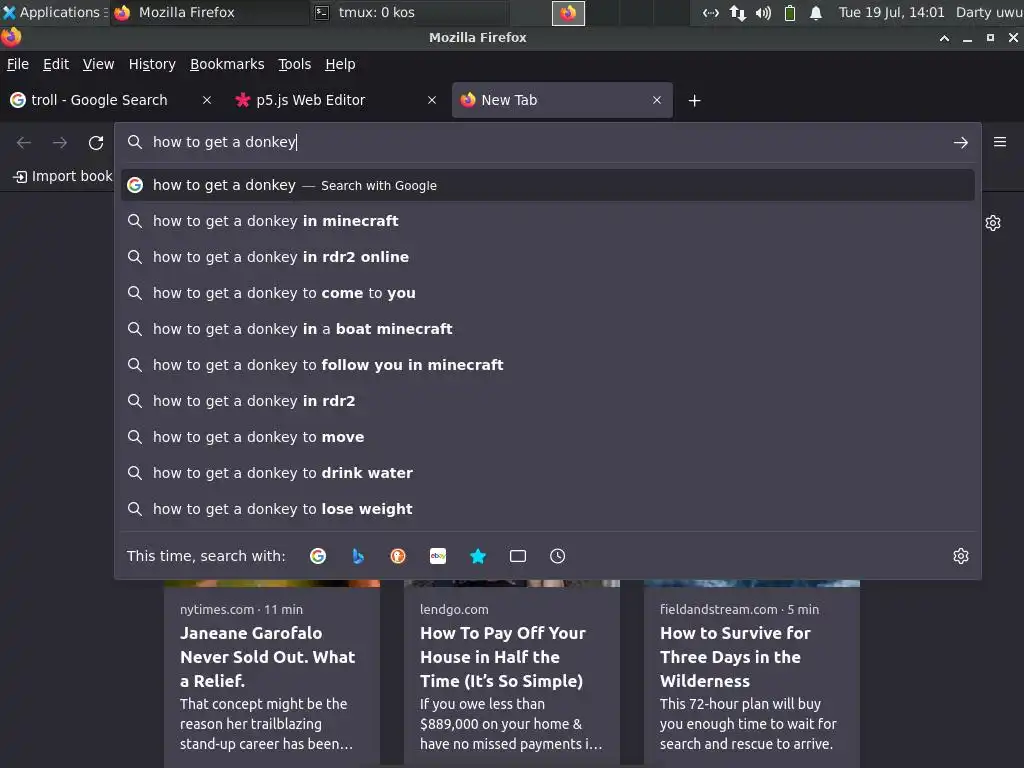The width and height of the screenshot is (1024, 768).
Task: Switch to p5.js Web Editor tab
Action: [335, 100]
